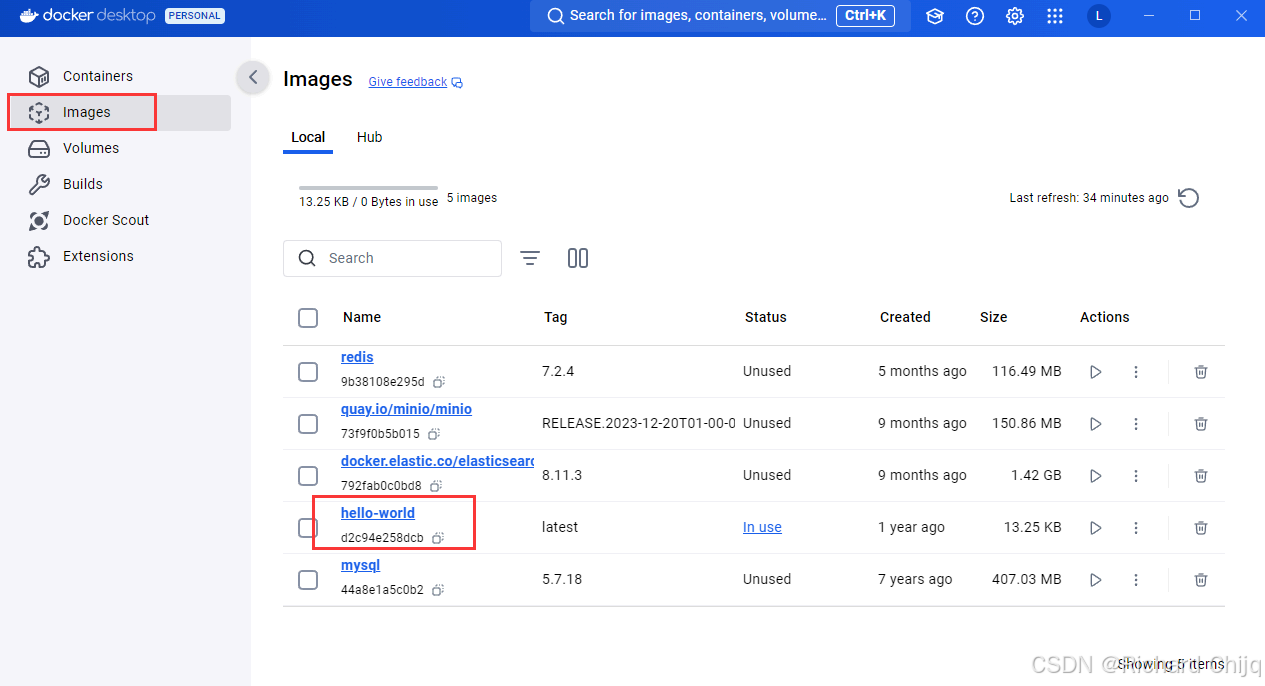Click the Docker Desktop logo

87,16
